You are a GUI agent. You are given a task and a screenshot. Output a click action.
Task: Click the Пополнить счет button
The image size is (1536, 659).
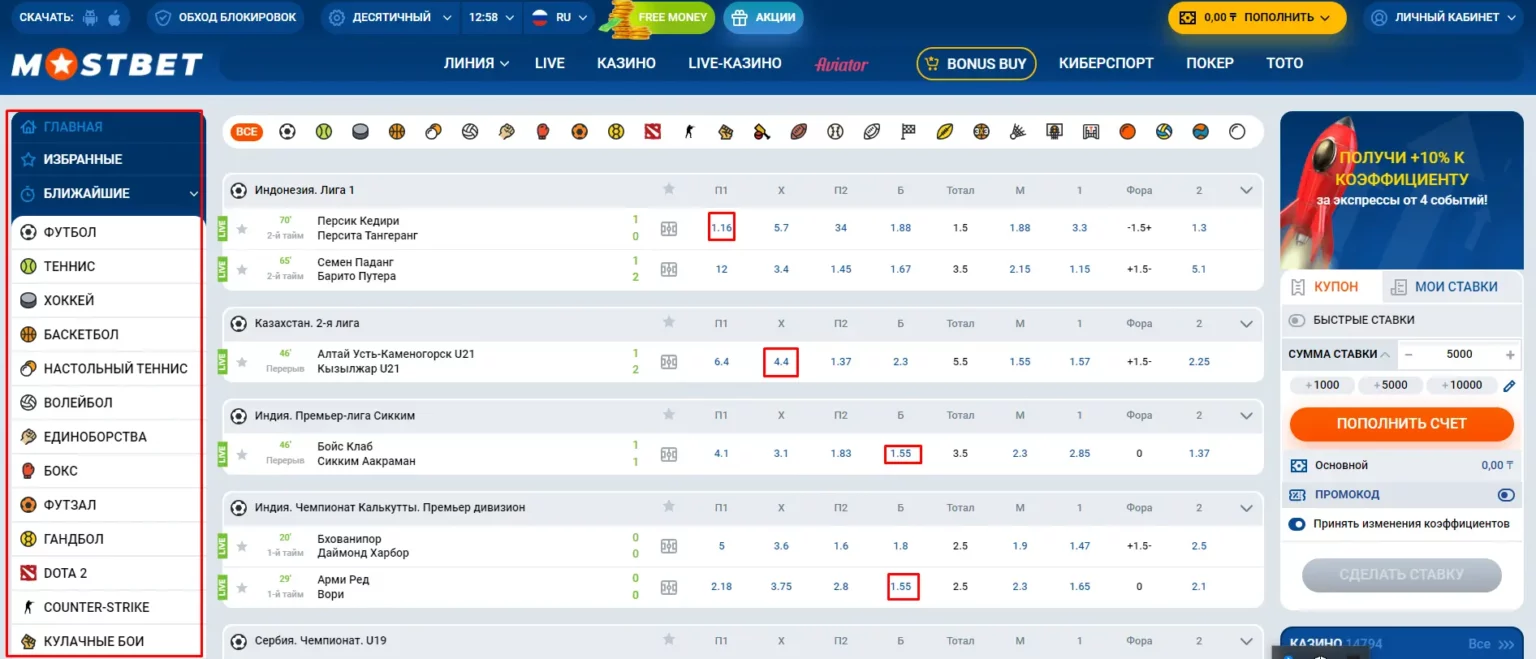pyautogui.click(x=1401, y=424)
